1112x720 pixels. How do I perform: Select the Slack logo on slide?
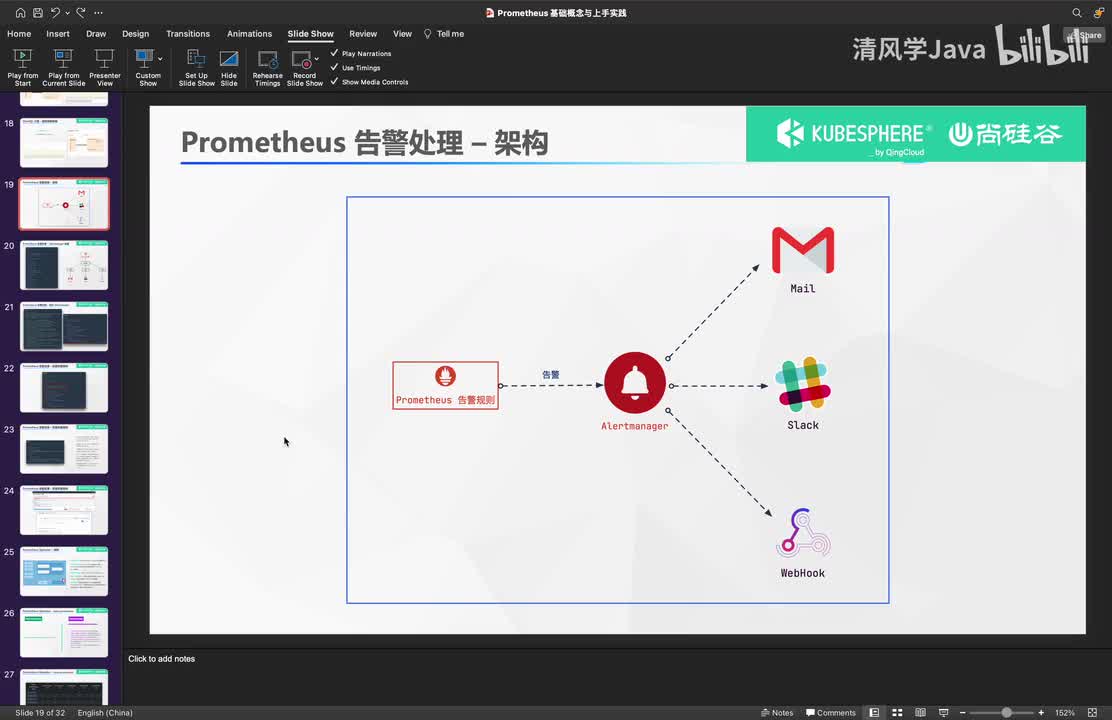click(x=803, y=384)
